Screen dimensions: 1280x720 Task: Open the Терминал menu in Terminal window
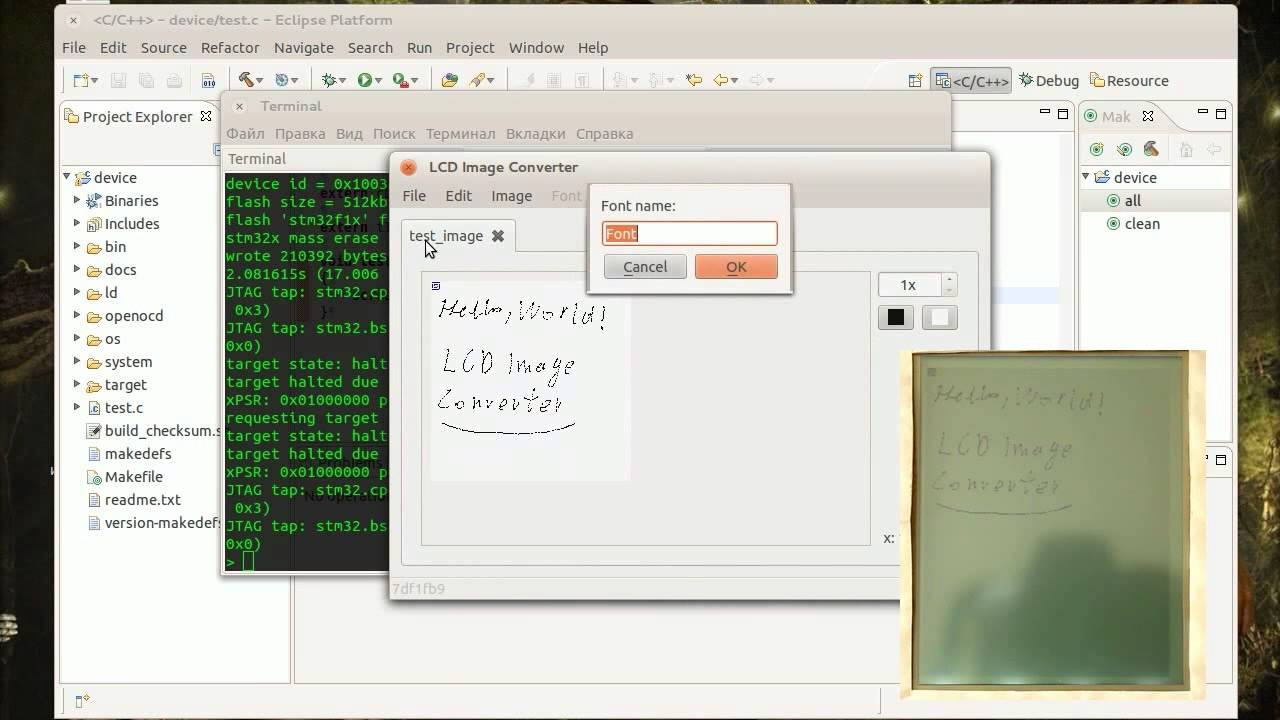461,133
